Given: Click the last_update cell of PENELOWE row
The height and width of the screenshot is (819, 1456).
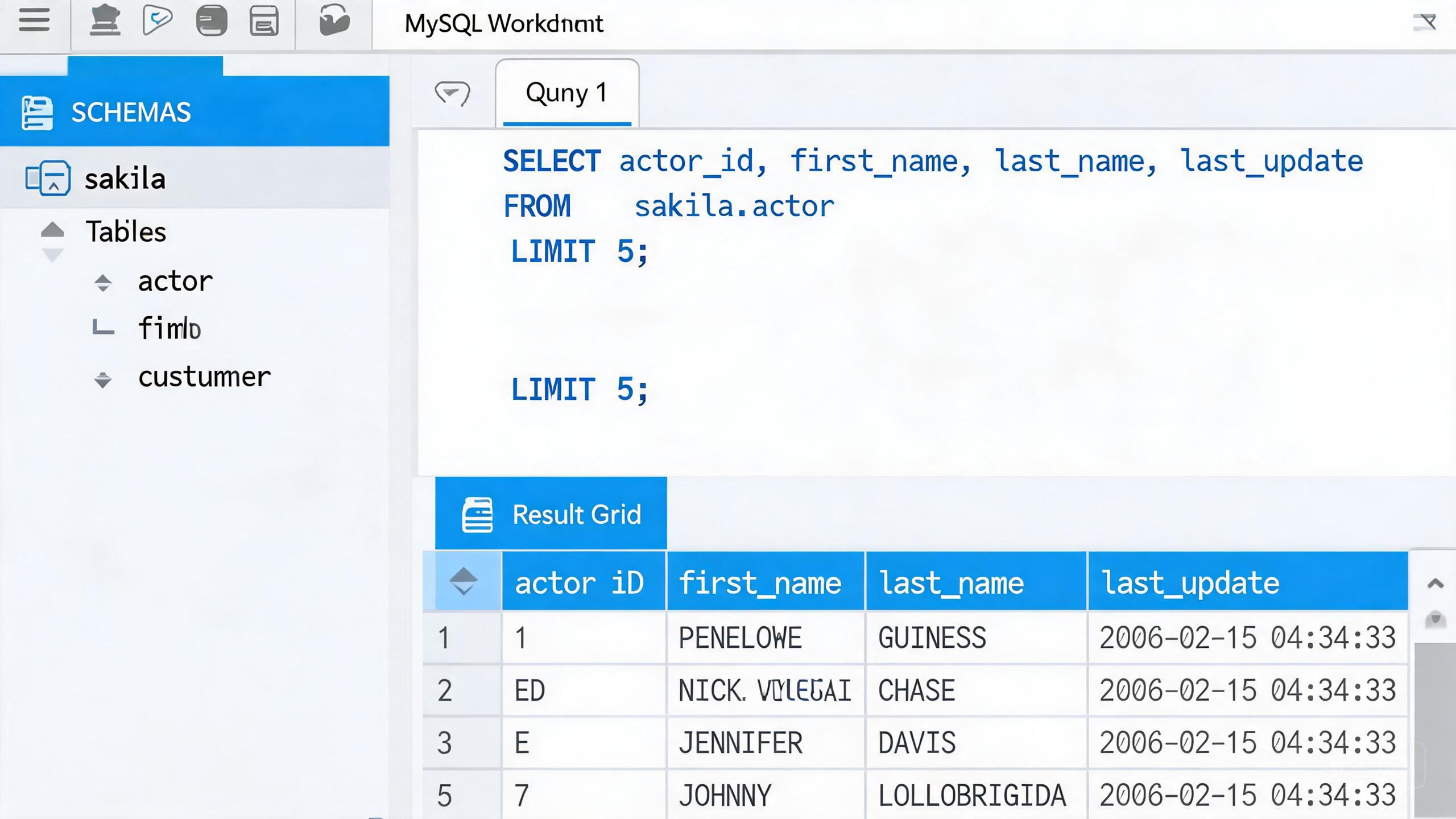Looking at the screenshot, I should (1248, 638).
